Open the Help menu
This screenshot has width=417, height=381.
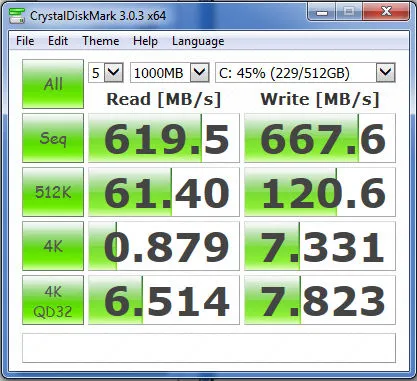(x=145, y=41)
